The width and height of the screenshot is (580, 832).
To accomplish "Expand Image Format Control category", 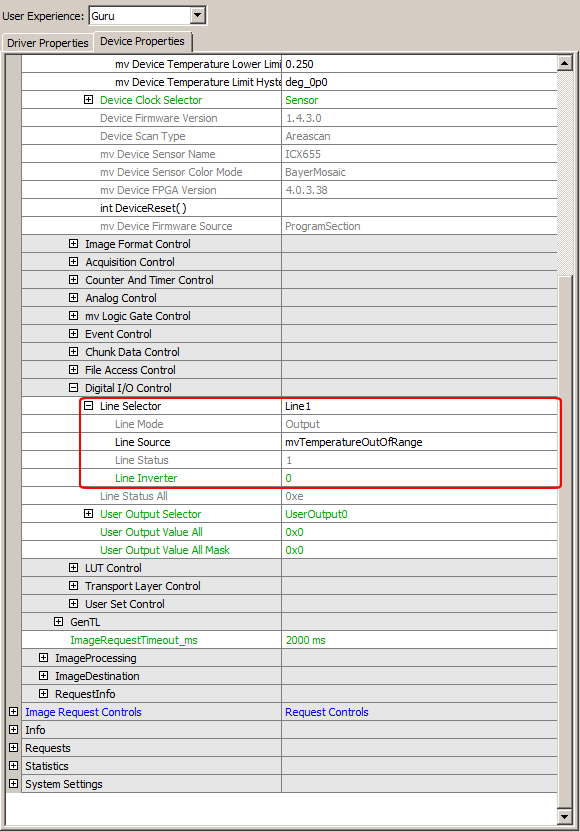I will 74,244.
